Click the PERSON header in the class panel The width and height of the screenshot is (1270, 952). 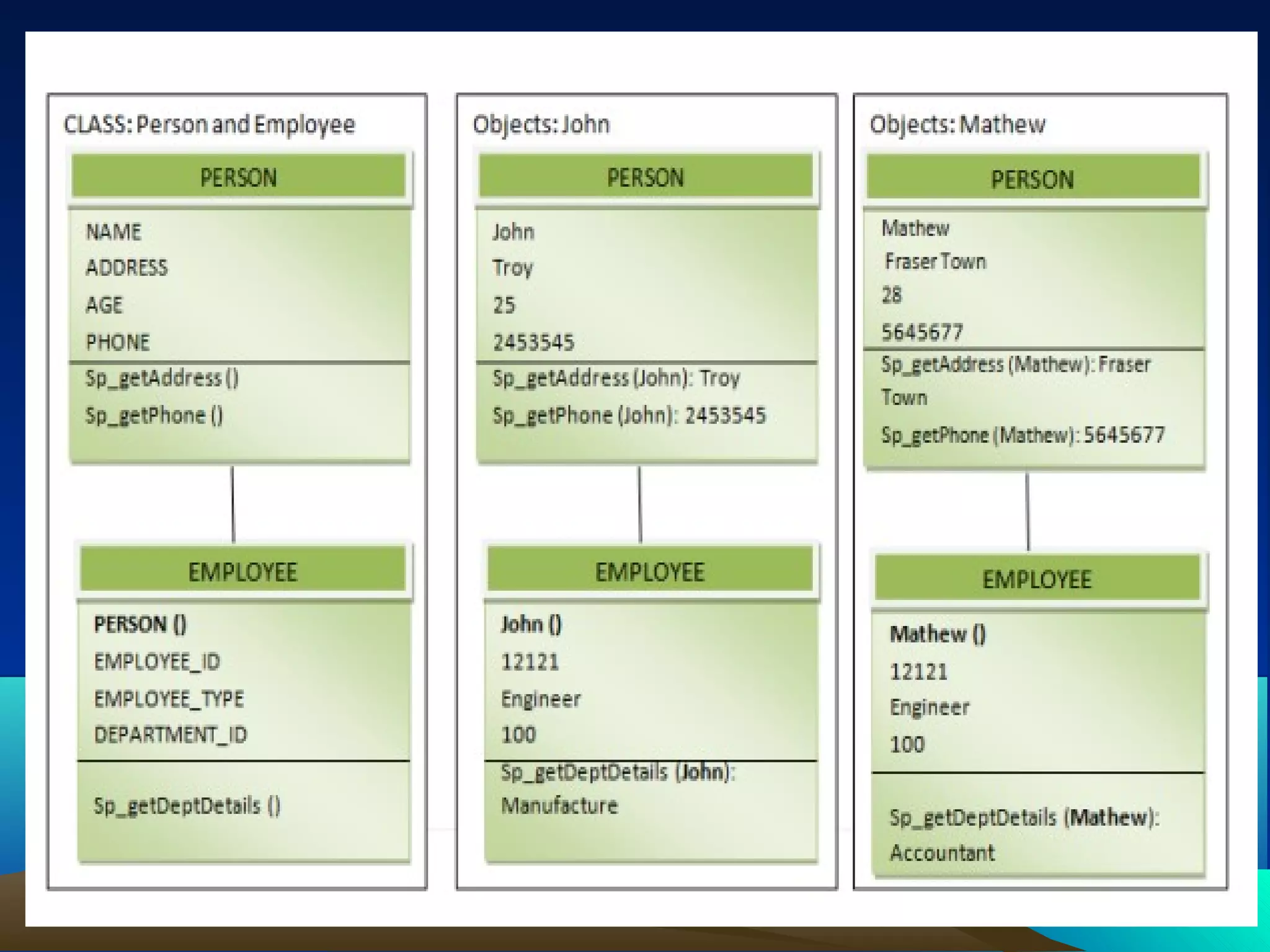point(238,178)
